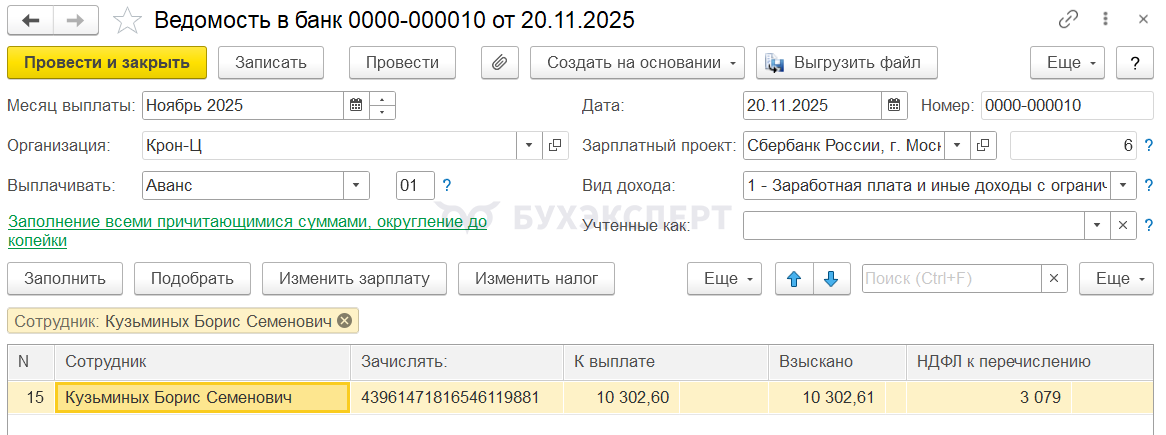Screen dimensions: 1166x435
Task: Open top-right Еще menu
Action: coord(1067,62)
